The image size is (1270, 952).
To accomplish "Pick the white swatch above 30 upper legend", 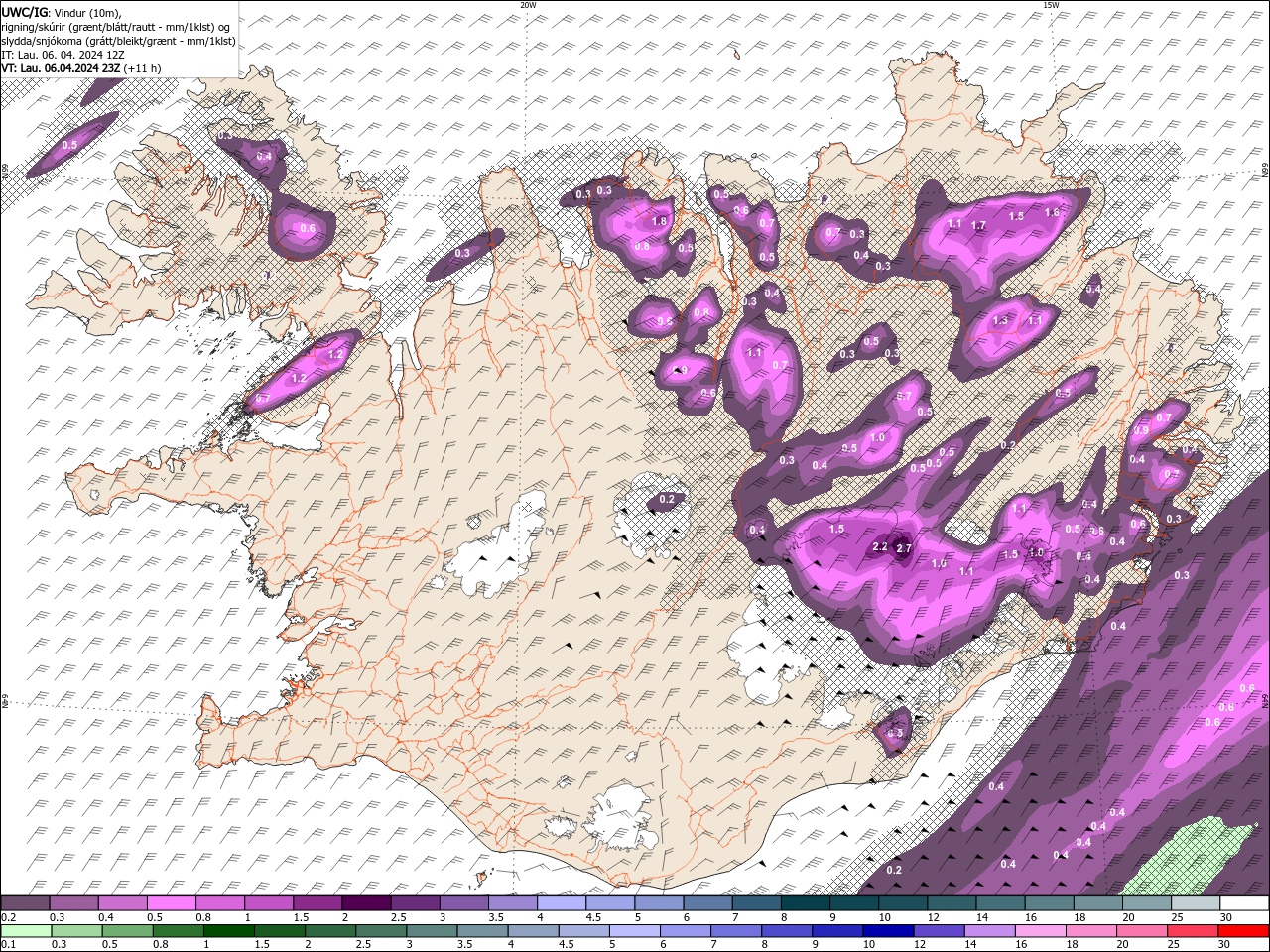I will [x=1243, y=903].
